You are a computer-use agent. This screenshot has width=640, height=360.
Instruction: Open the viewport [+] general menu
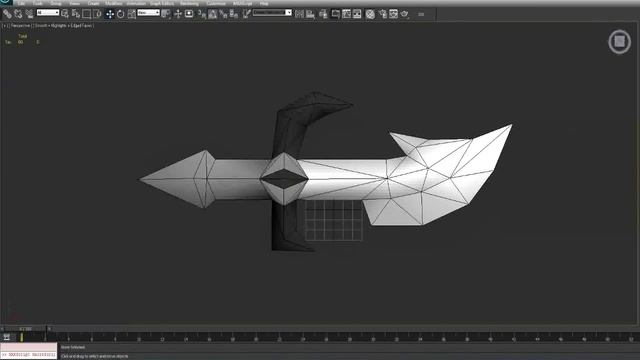[x=5, y=25]
